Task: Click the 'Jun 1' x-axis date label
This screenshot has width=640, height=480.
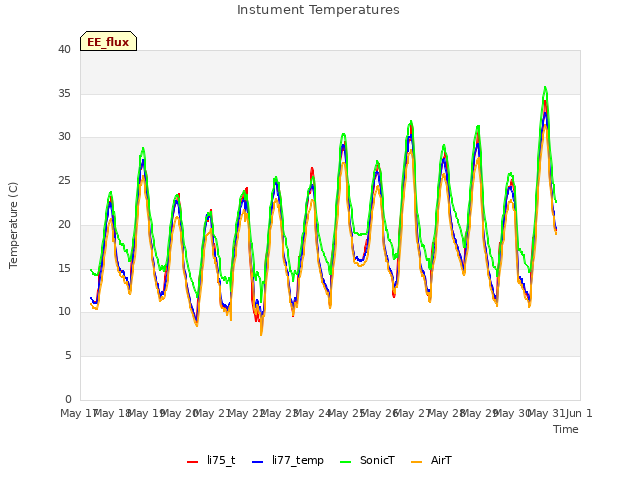Action: tap(579, 413)
